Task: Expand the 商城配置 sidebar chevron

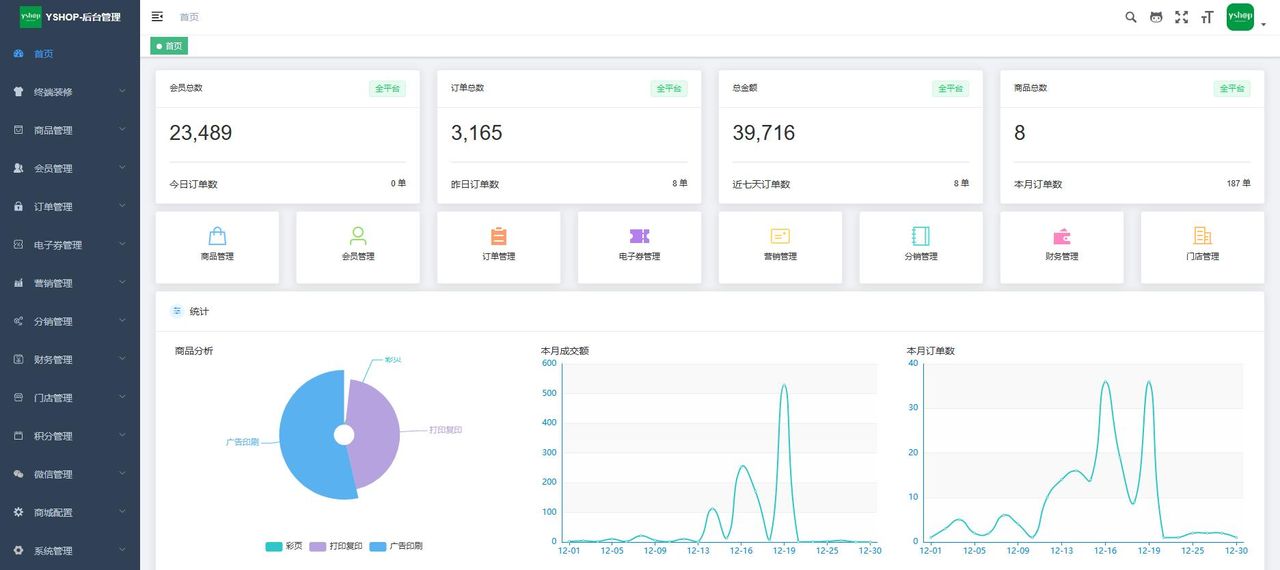Action: 122,512
